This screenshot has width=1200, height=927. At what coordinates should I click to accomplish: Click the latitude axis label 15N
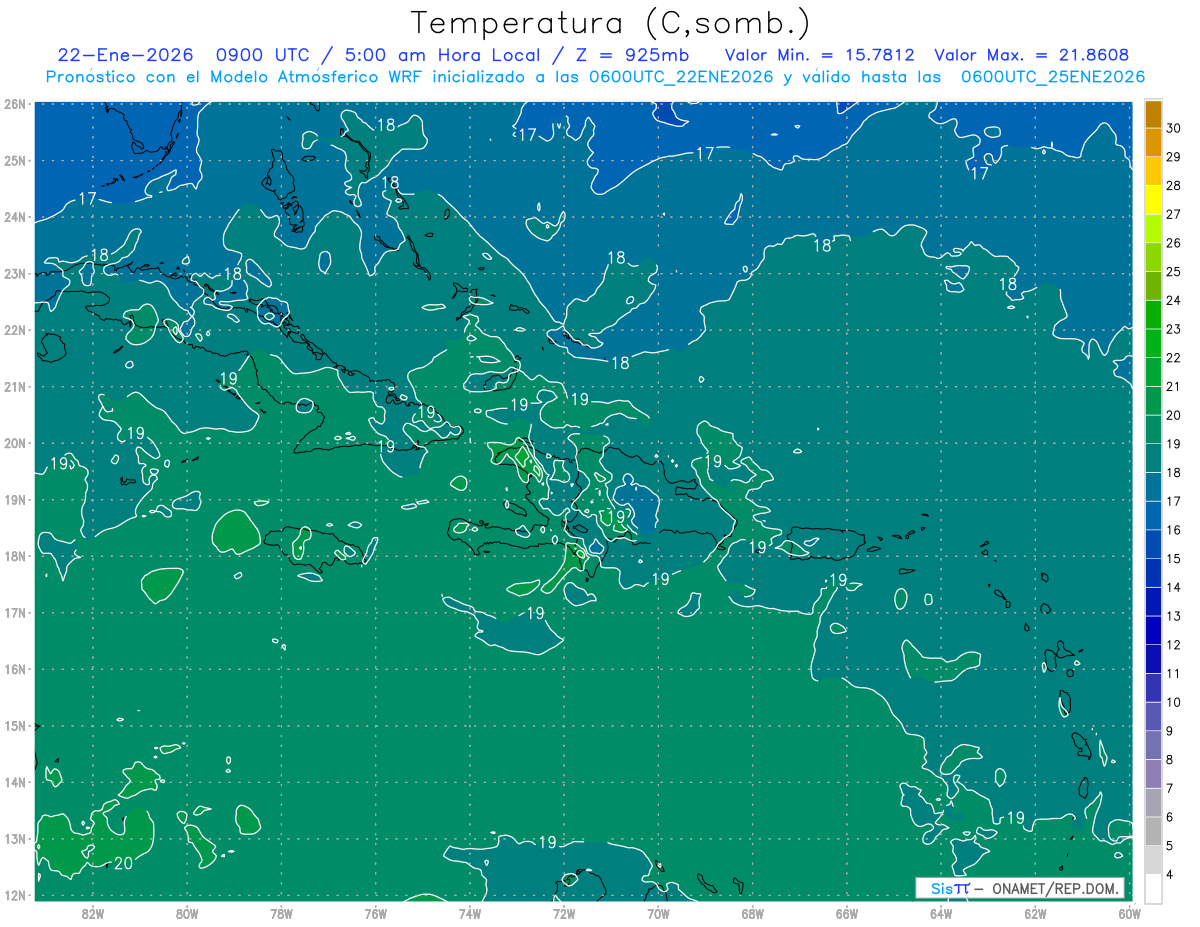(x=14, y=725)
